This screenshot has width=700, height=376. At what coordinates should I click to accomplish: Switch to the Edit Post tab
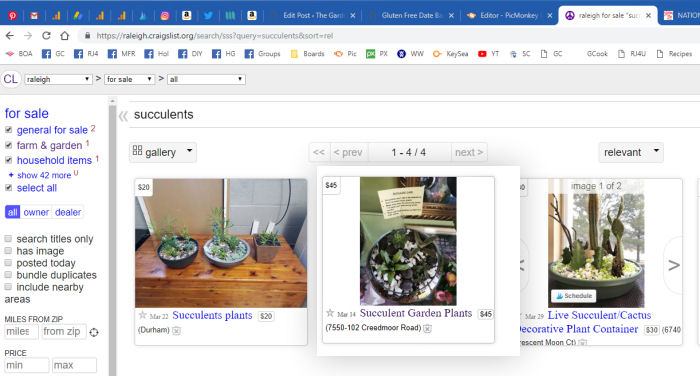pos(312,16)
